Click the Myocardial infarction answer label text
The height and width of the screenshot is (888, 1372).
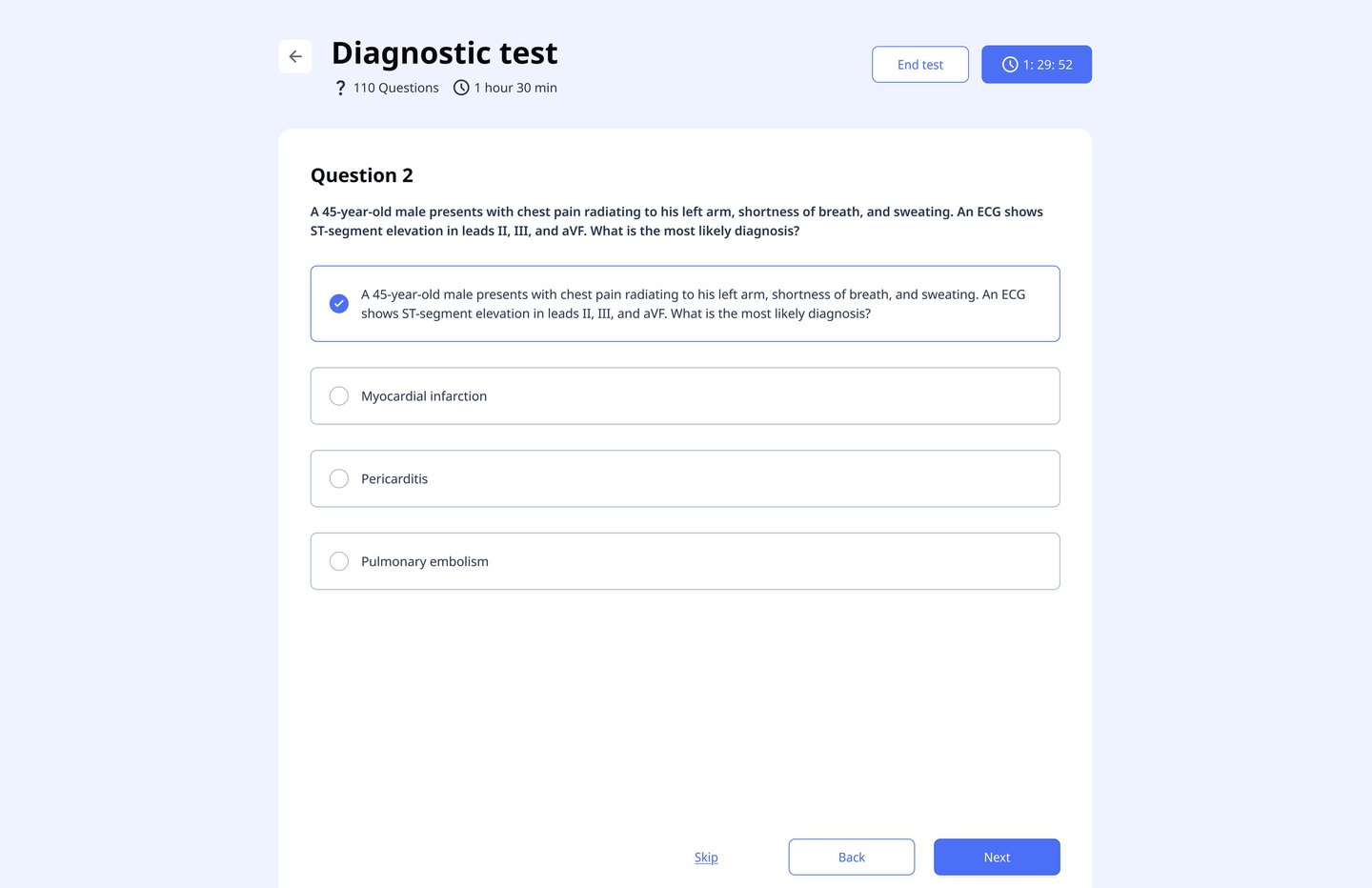[424, 396]
